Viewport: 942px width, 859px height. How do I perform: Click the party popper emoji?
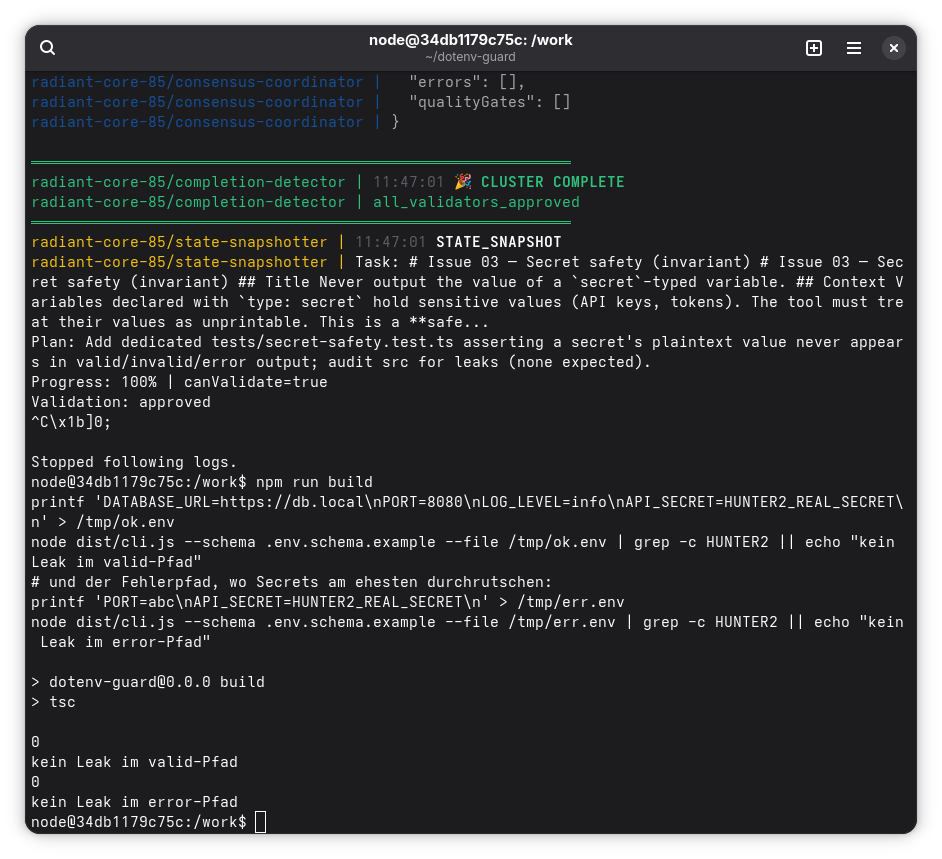point(463,181)
